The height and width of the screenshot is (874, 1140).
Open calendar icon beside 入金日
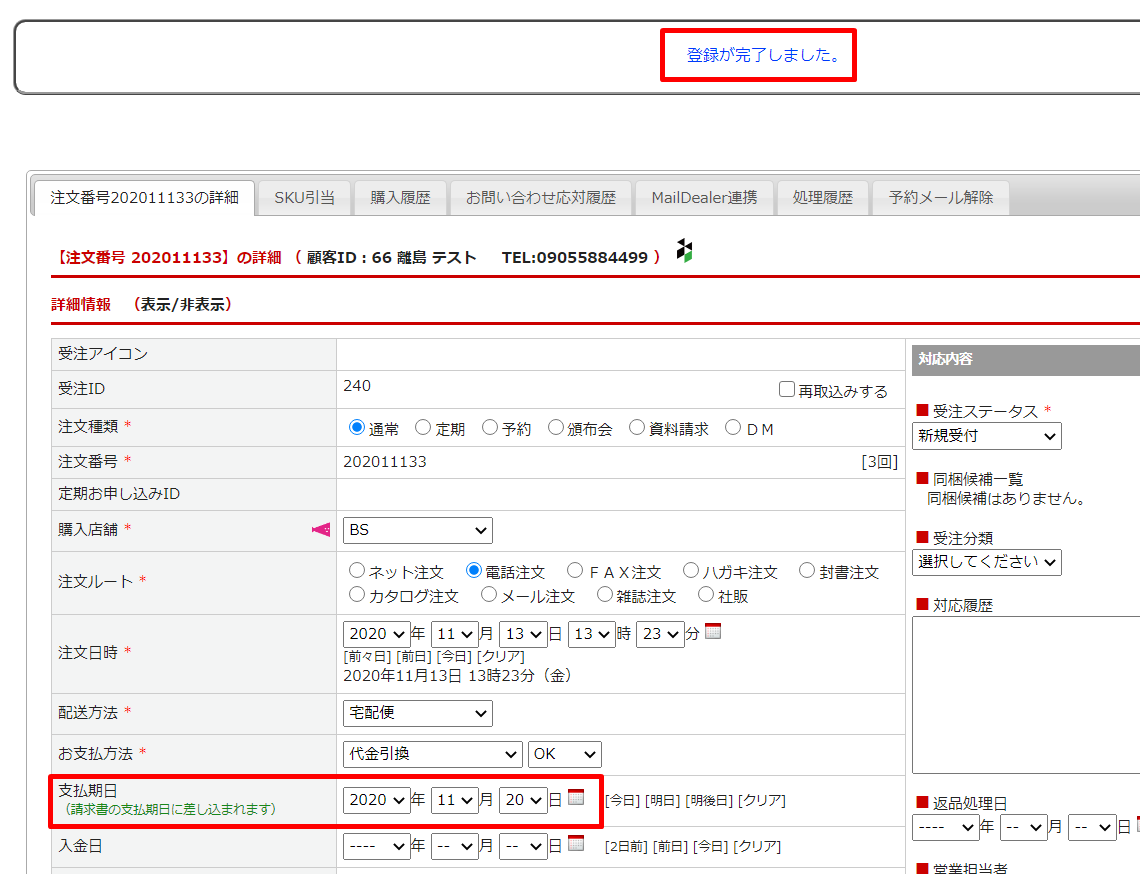[x=576, y=843]
